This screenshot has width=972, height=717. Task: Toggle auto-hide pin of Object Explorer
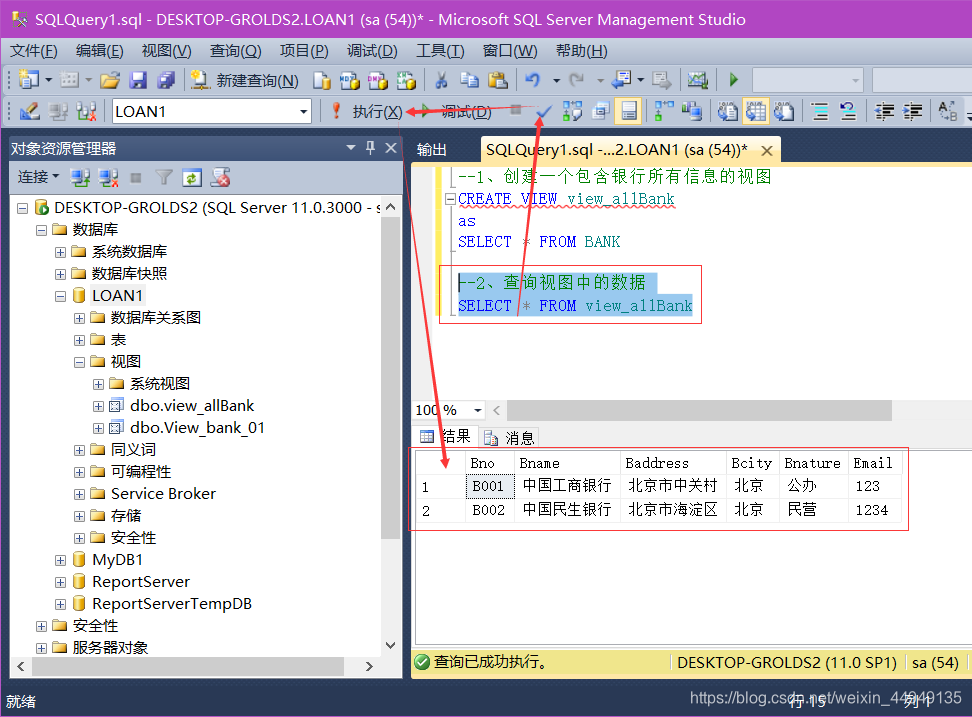(x=371, y=147)
